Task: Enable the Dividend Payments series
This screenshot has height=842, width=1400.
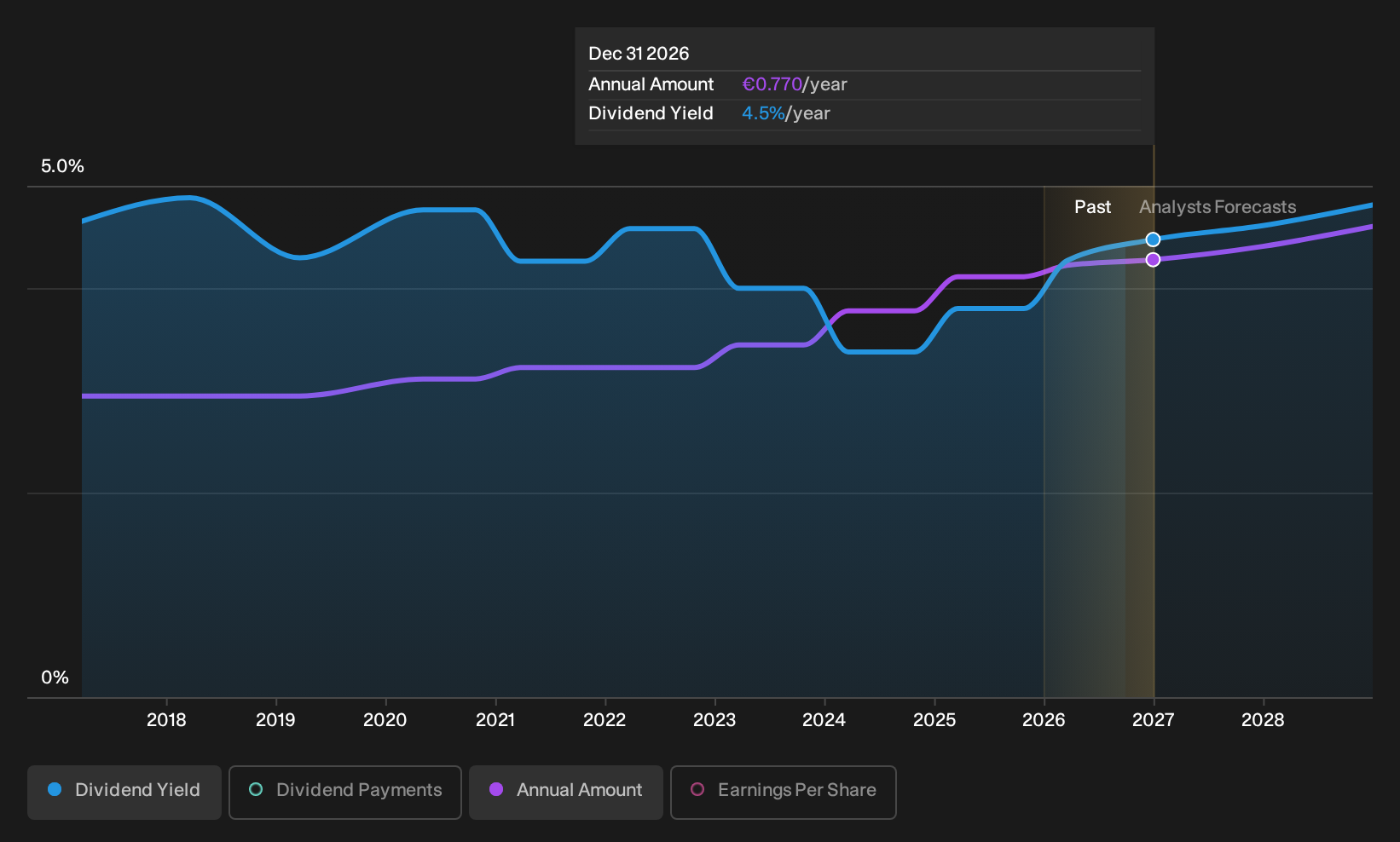Action: coord(345,792)
